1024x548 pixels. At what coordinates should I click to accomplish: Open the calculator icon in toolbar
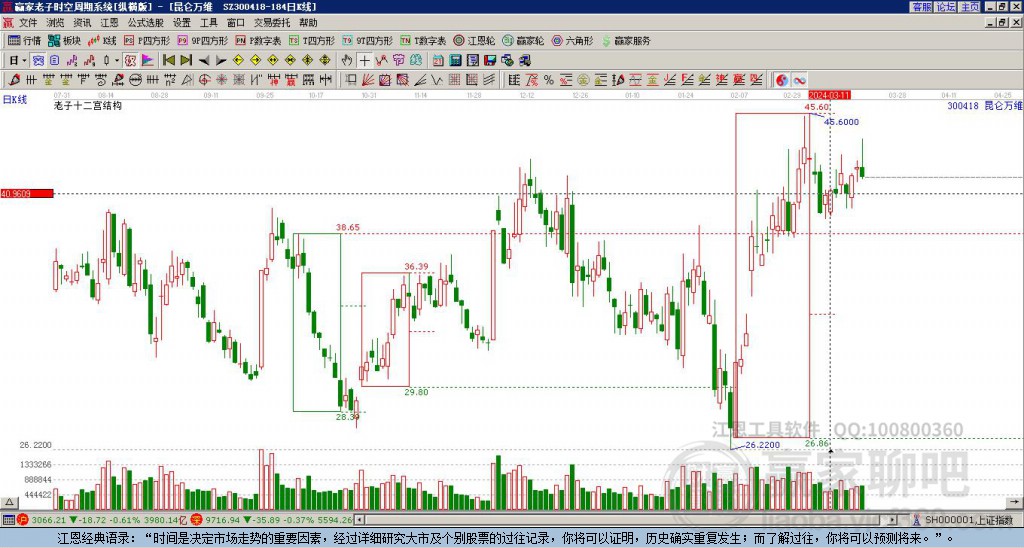[456, 61]
